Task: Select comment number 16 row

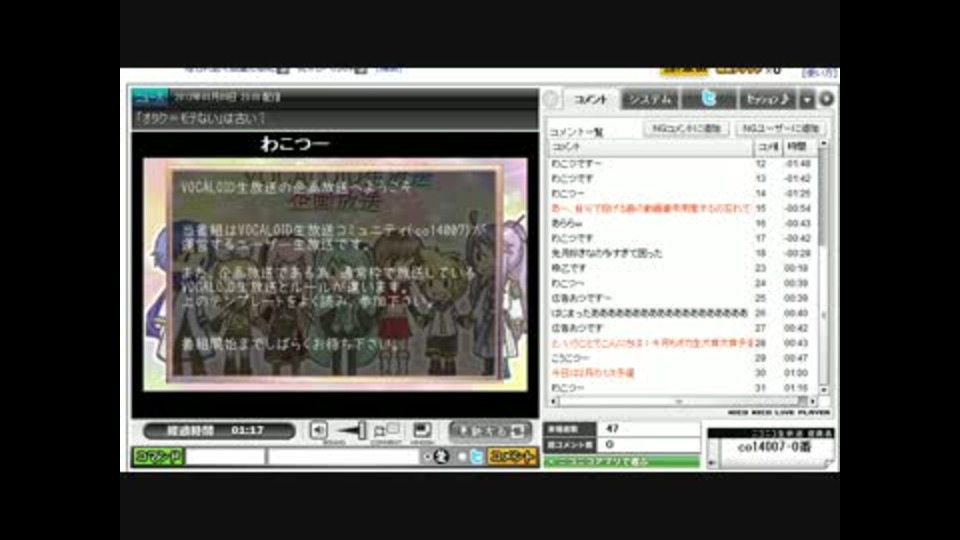Action: [x=682, y=223]
